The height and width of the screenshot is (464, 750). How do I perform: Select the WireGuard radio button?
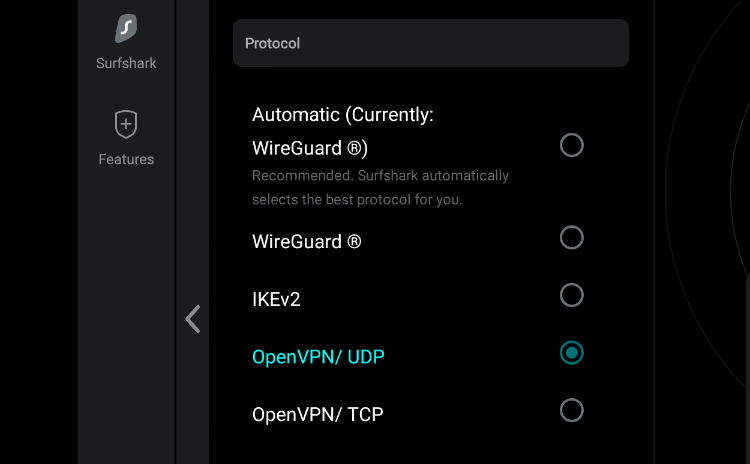pos(571,238)
